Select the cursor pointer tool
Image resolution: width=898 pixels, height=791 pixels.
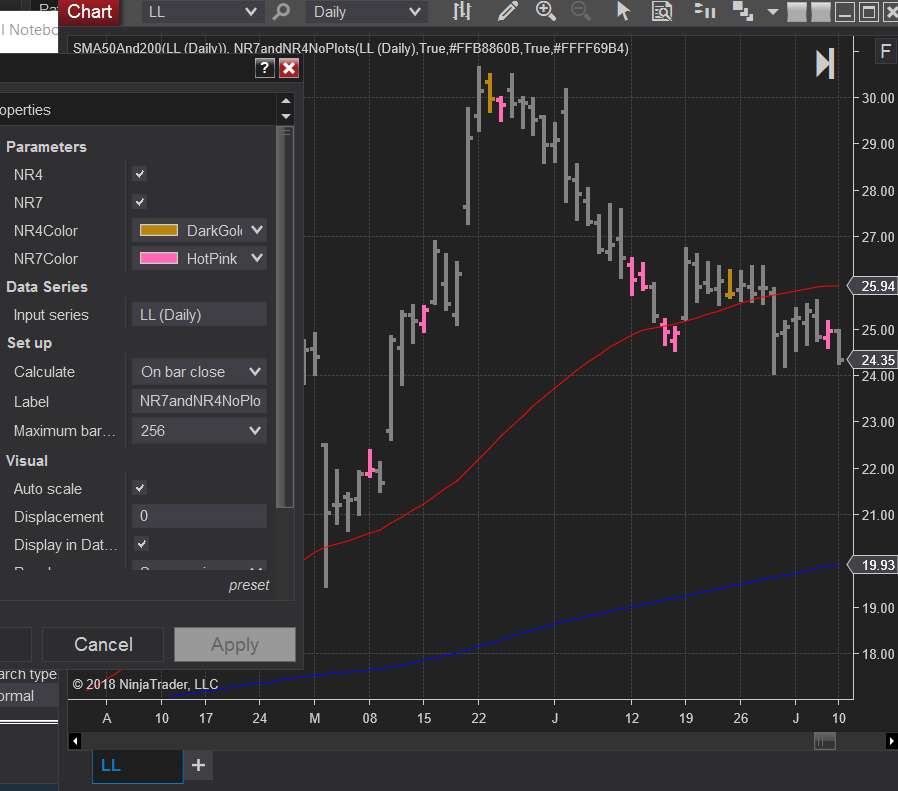point(623,11)
